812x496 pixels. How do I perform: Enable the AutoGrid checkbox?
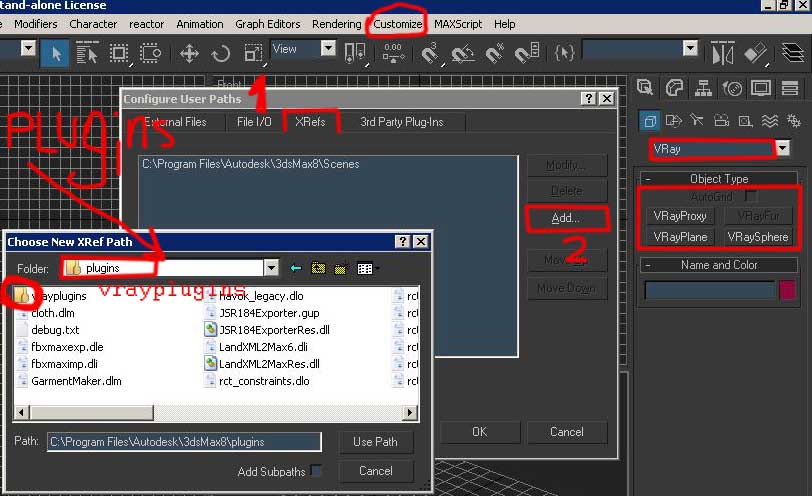pos(750,196)
